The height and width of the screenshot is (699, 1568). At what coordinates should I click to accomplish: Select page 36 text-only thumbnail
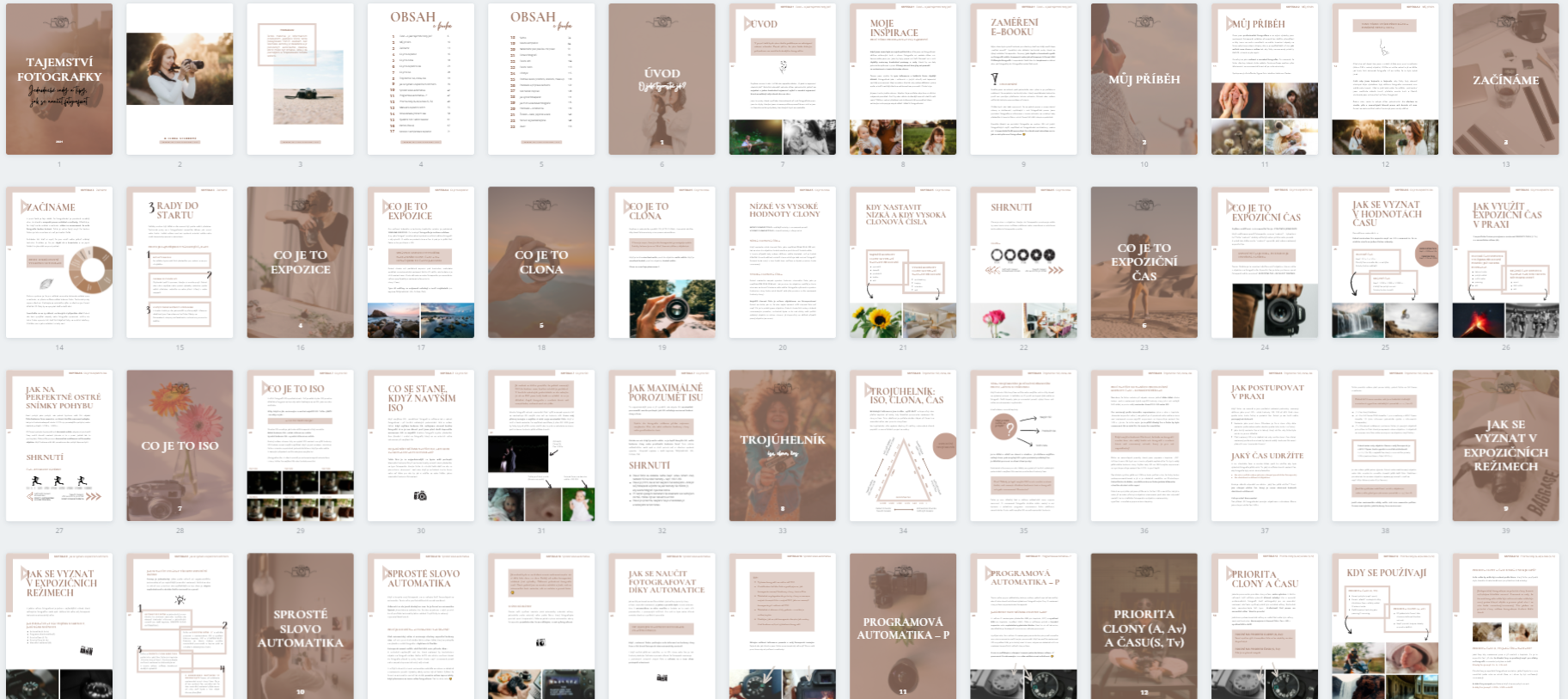[1144, 445]
